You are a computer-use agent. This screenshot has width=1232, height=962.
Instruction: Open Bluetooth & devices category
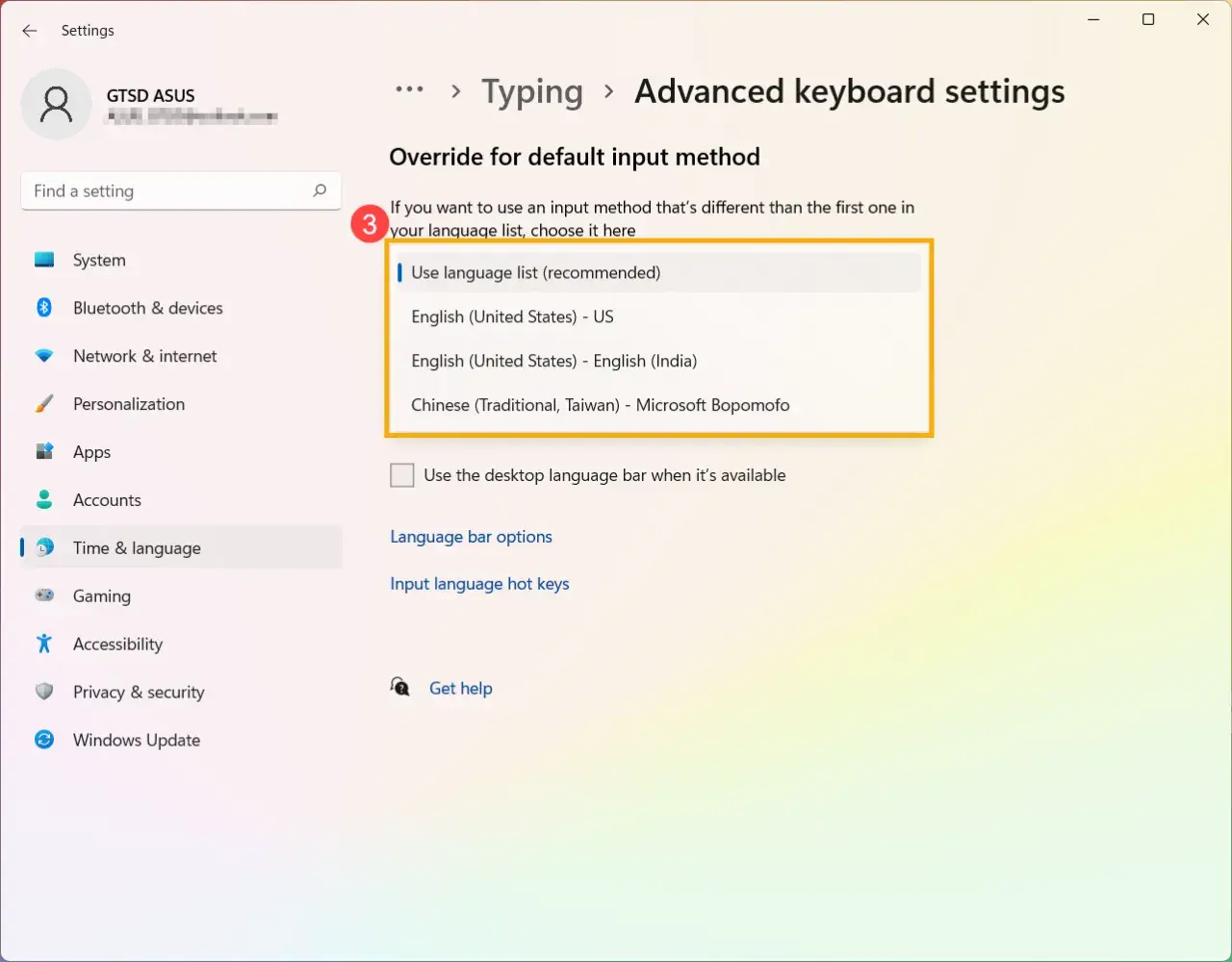point(148,308)
